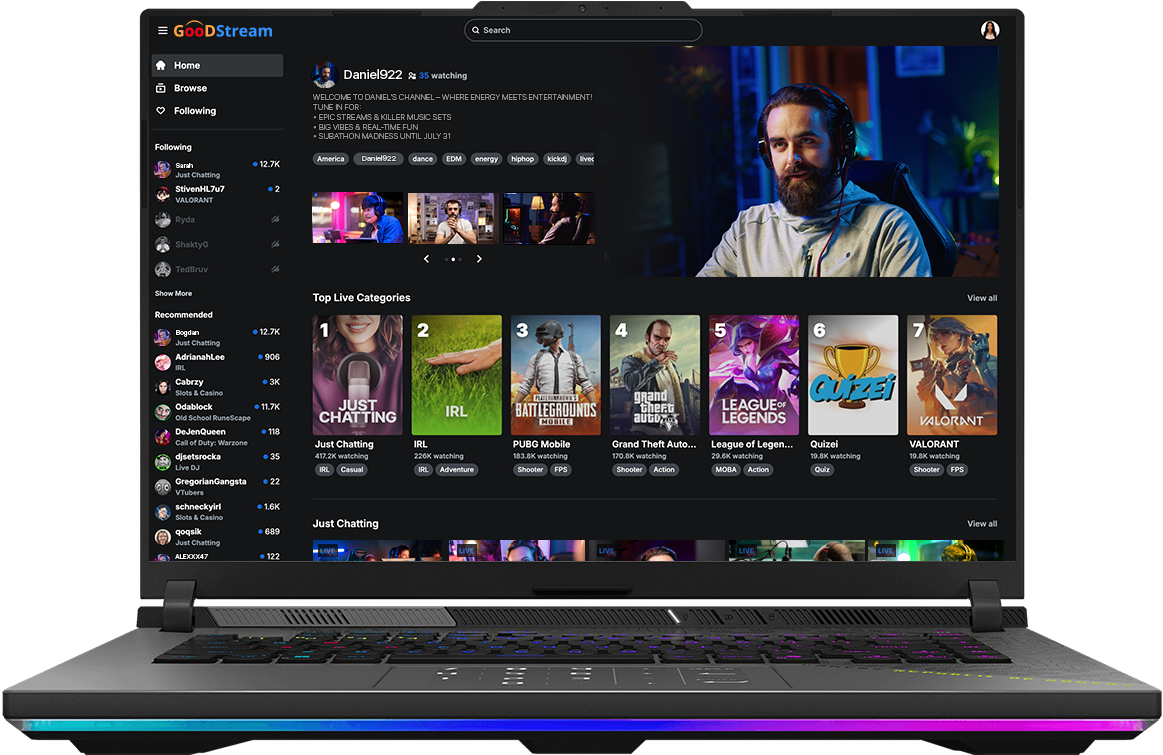This screenshot has height=755, width=1163.
Task: Click the magnifier icon in Search
Action: 476,30
